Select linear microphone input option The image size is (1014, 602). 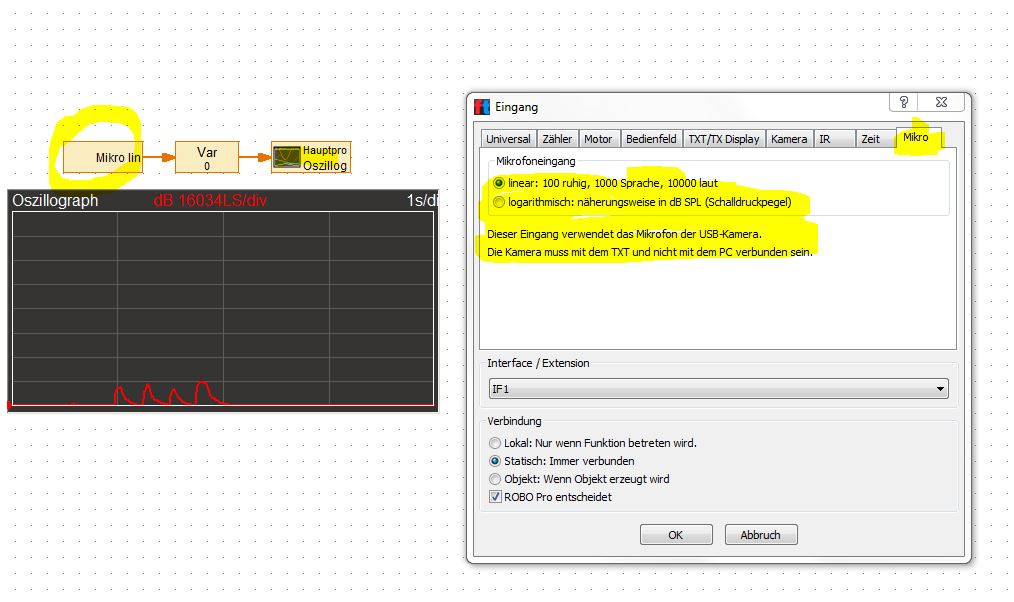pos(499,184)
